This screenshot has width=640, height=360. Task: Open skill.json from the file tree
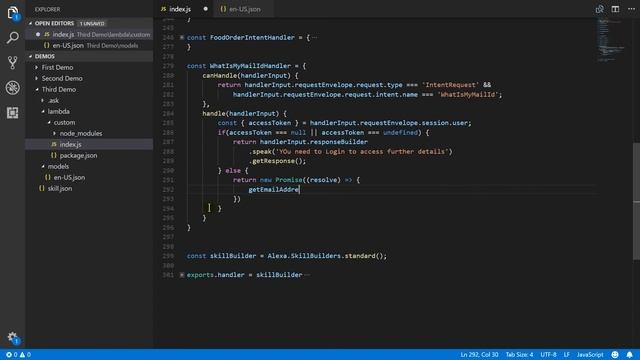pyautogui.click(x=89, y=188)
